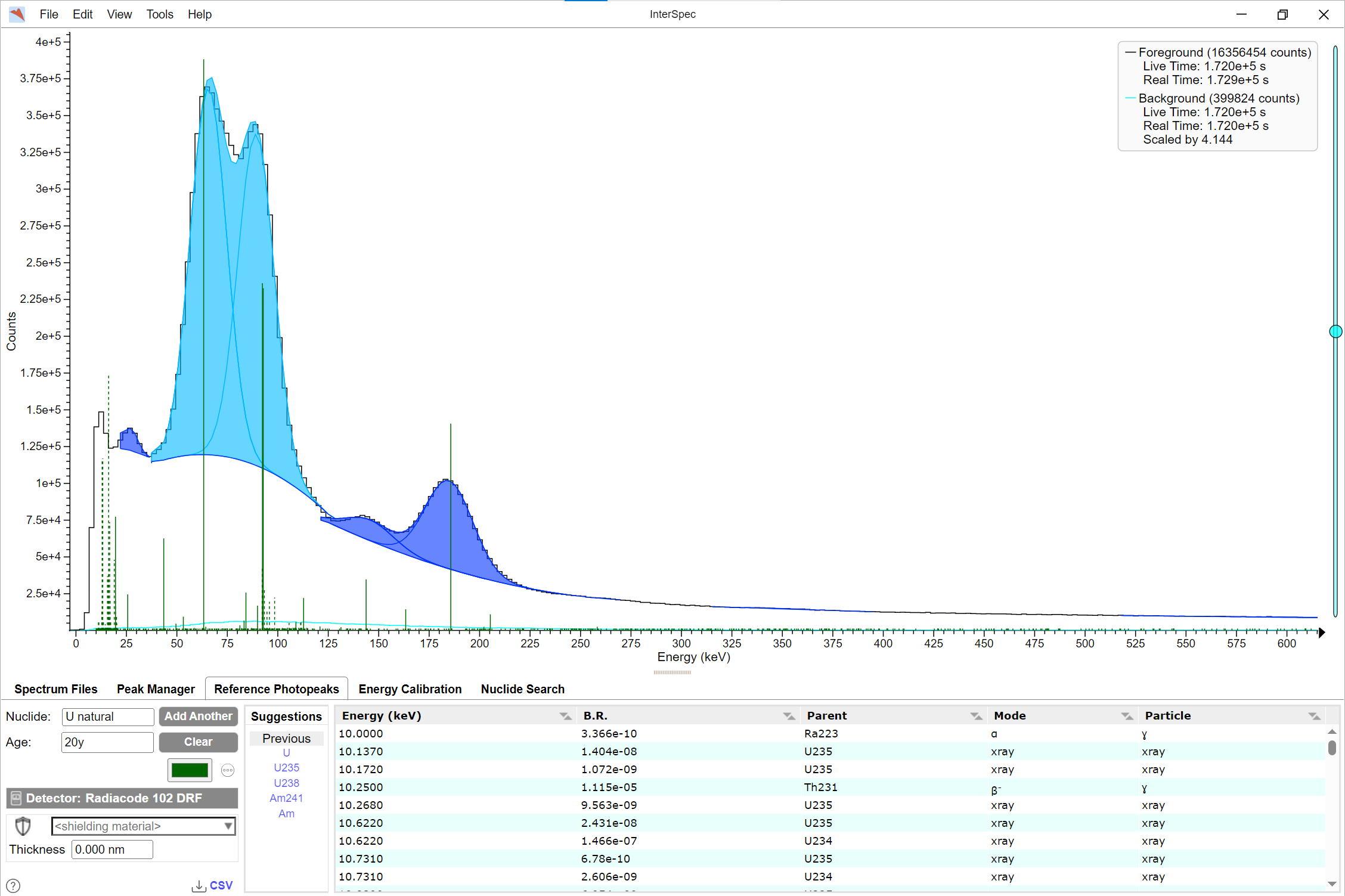
Task: Click the CSV download icon
Action: coord(199,886)
